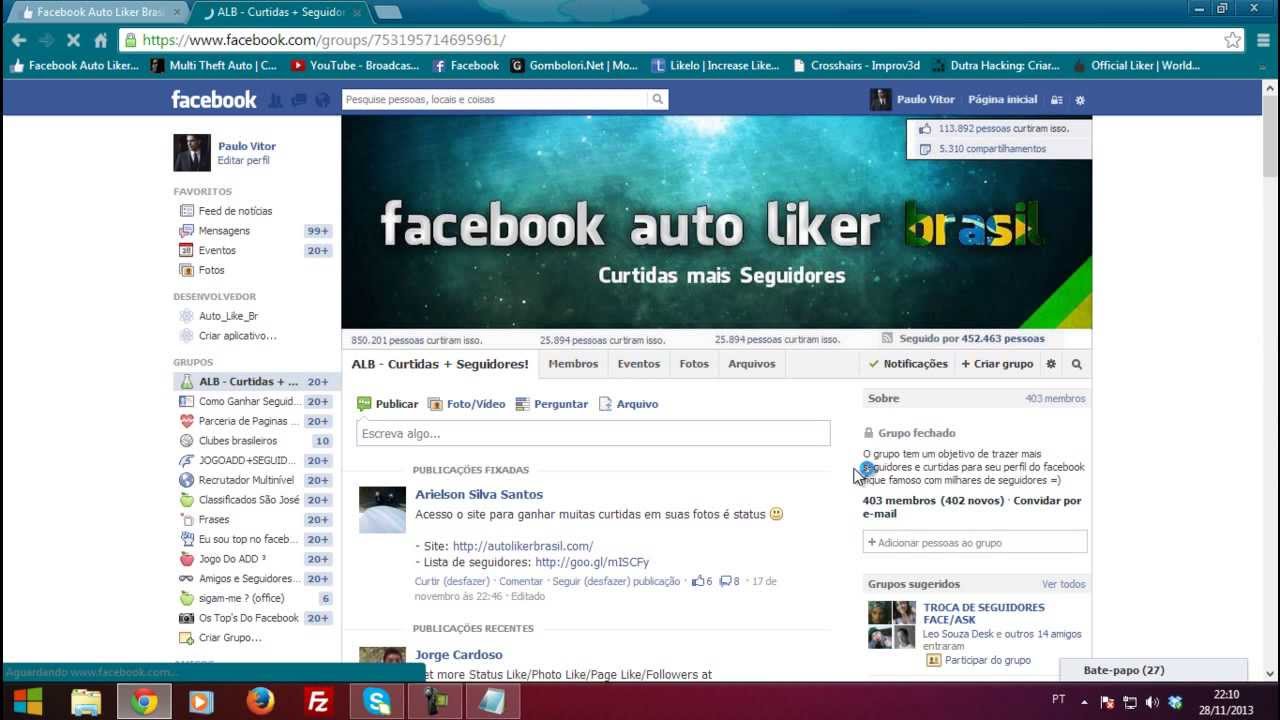1280x720 pixels.
Task: Search within group magnifier icon
Action: 1077,364
